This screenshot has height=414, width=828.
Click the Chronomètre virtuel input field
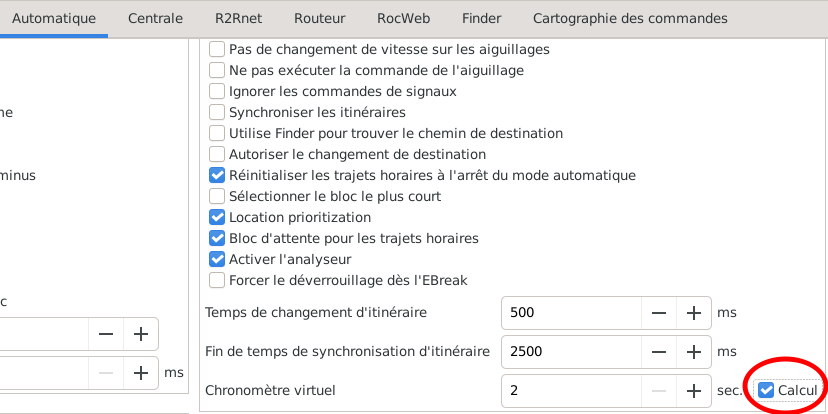pos(570,390)
